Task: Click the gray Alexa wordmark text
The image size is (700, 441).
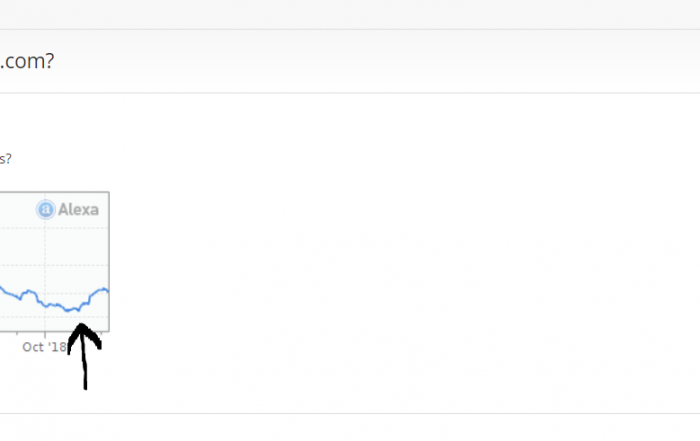Action: click(78, 209)
